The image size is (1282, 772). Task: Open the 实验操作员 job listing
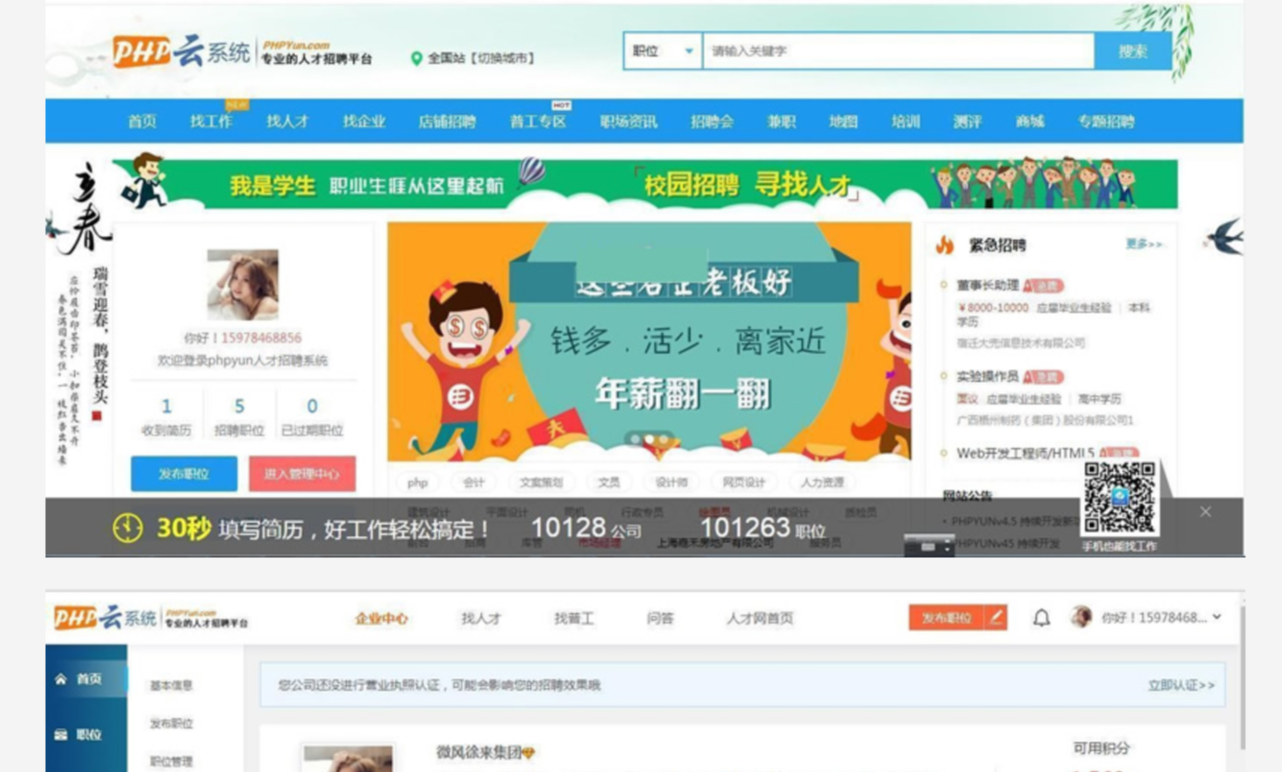click(987, 376)
